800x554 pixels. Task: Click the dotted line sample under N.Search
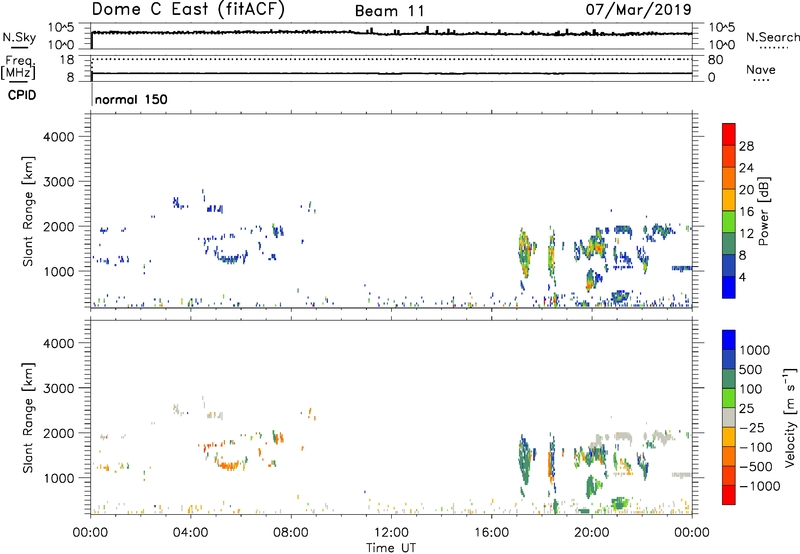point(774,48)
